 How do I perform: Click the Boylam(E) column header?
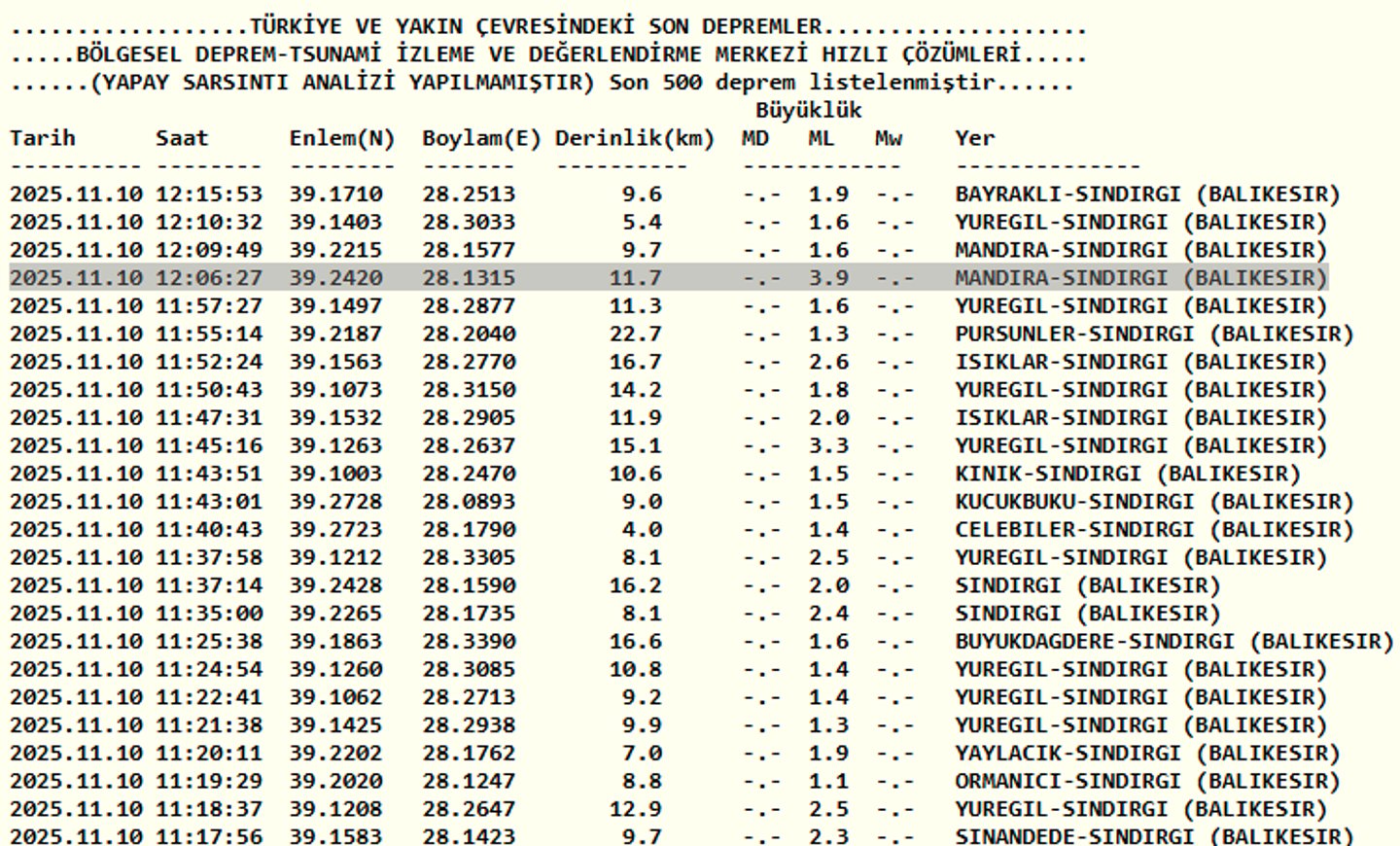click(481, 139)
